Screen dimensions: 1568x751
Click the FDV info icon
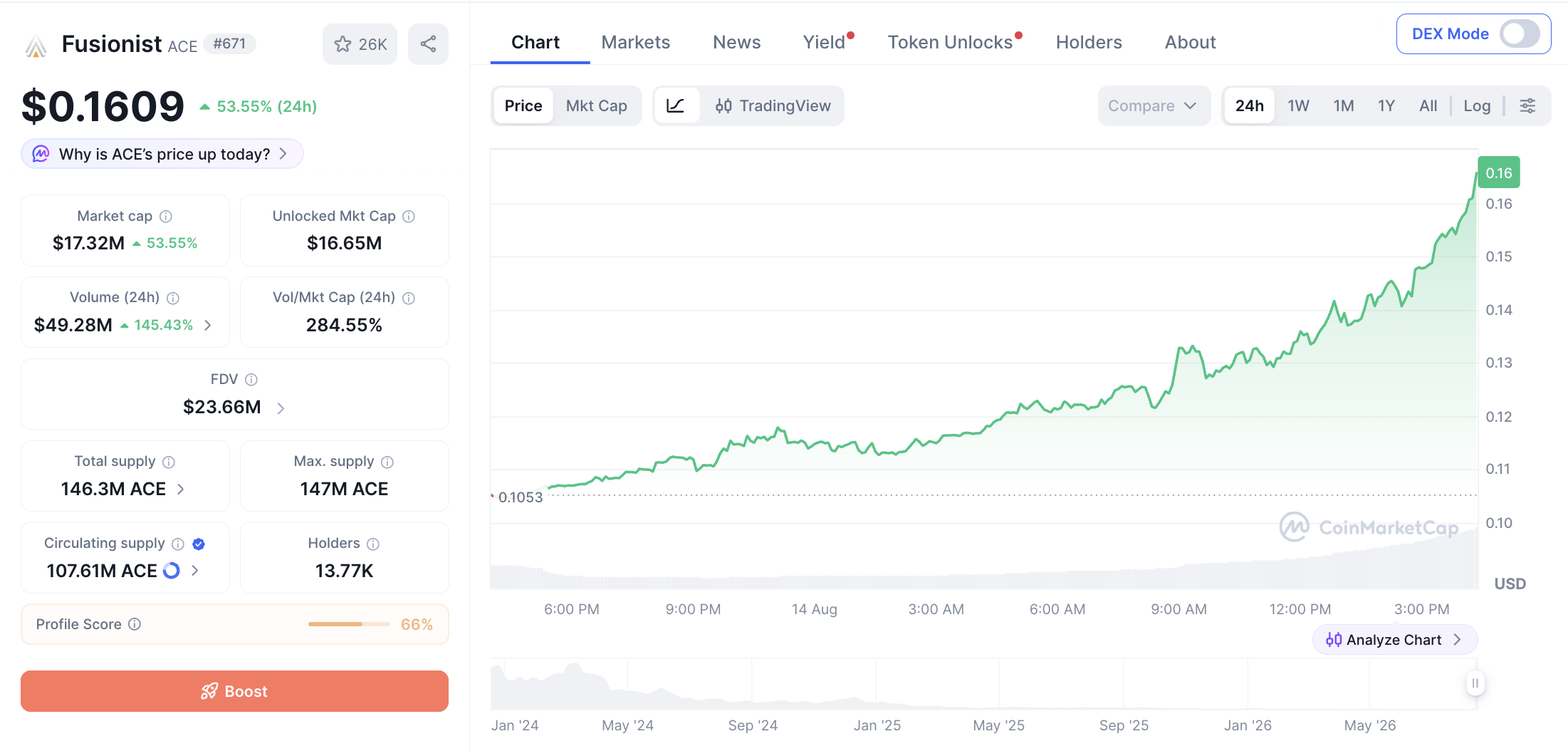pos(251,380)
